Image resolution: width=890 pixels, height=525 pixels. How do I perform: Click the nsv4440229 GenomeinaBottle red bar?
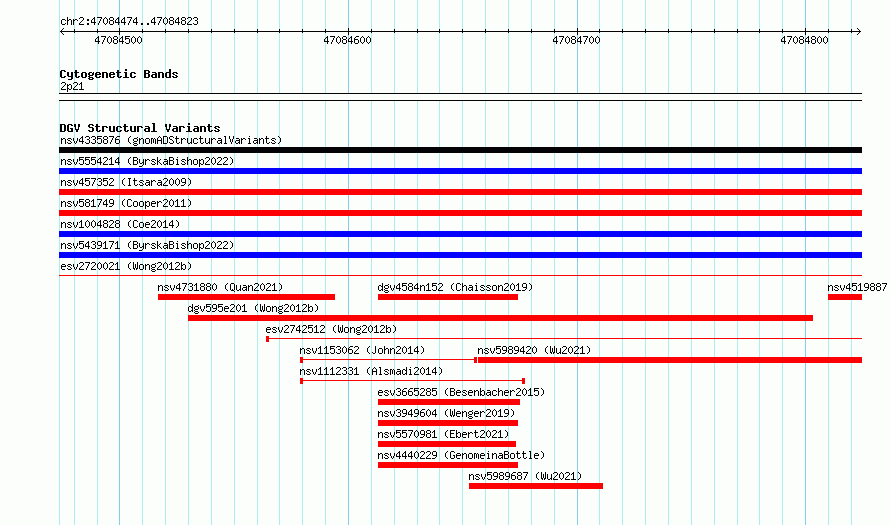[x=448, y=465]
